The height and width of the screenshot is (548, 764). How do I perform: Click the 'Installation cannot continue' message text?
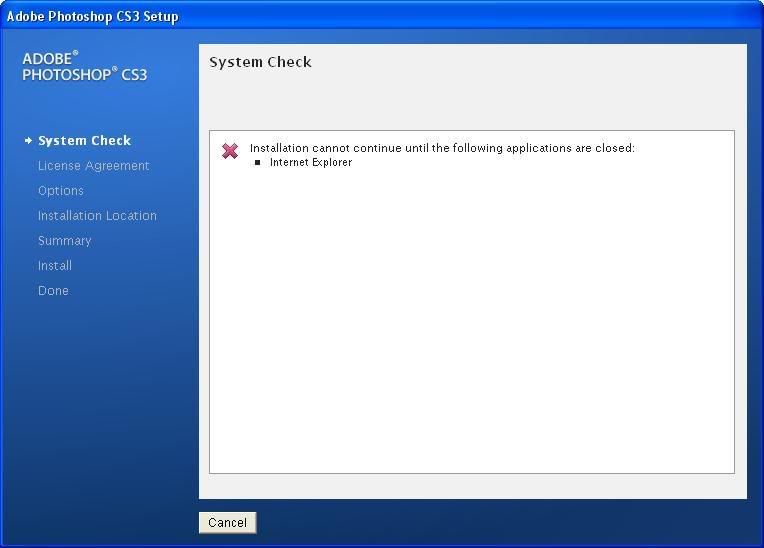pyautogui.click(x=442, y=148)
